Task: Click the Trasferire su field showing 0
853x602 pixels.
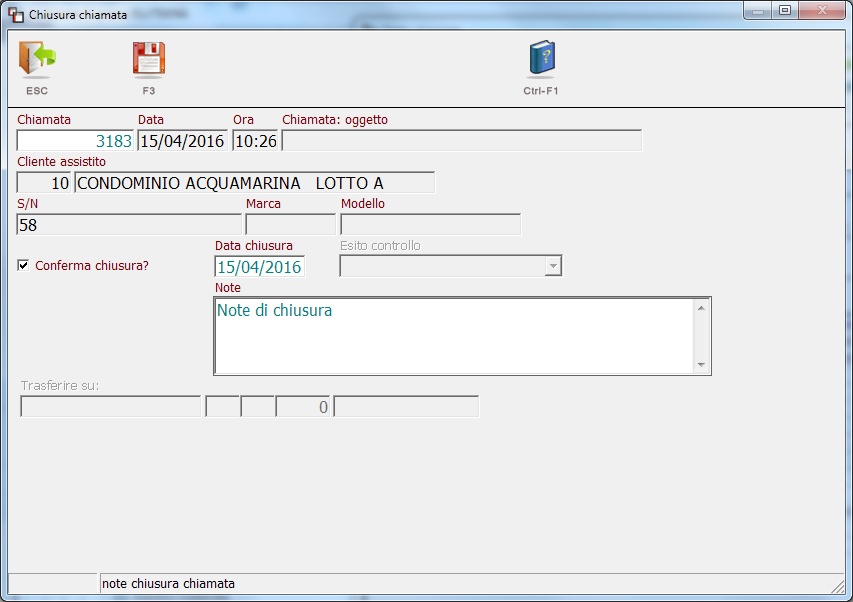Action: pyautogui.click(x=303, y=406)
